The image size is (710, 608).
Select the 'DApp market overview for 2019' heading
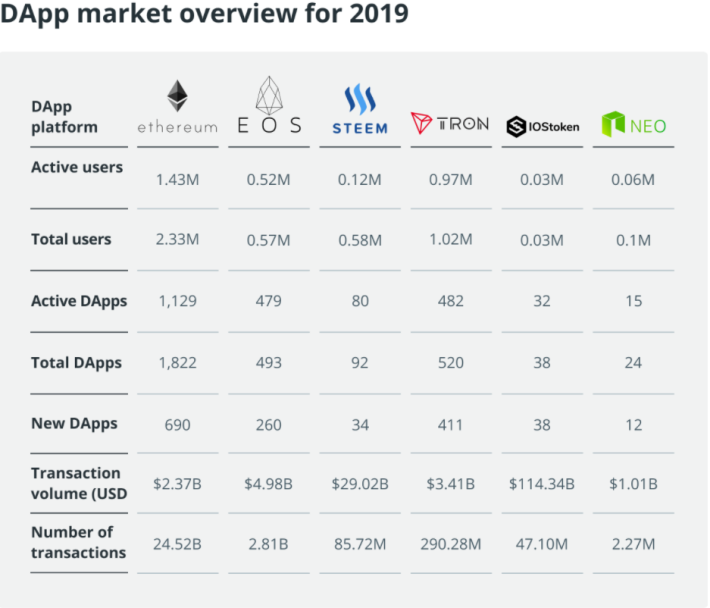pos(204,14)
